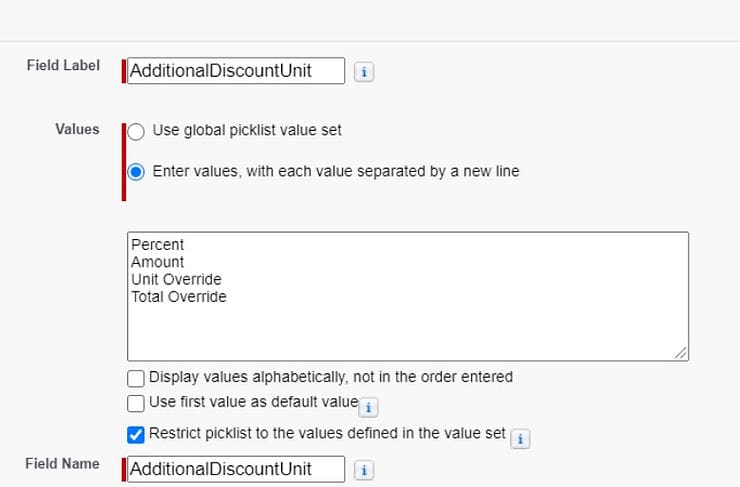Place cursor on 'Amount' value line
The height and width of the screenshot is (487, 740).
[158, 262]
